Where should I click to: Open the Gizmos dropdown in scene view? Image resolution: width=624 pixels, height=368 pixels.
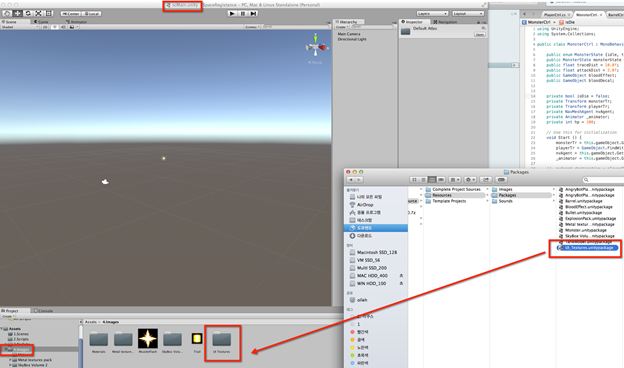[x=252, y=27]
